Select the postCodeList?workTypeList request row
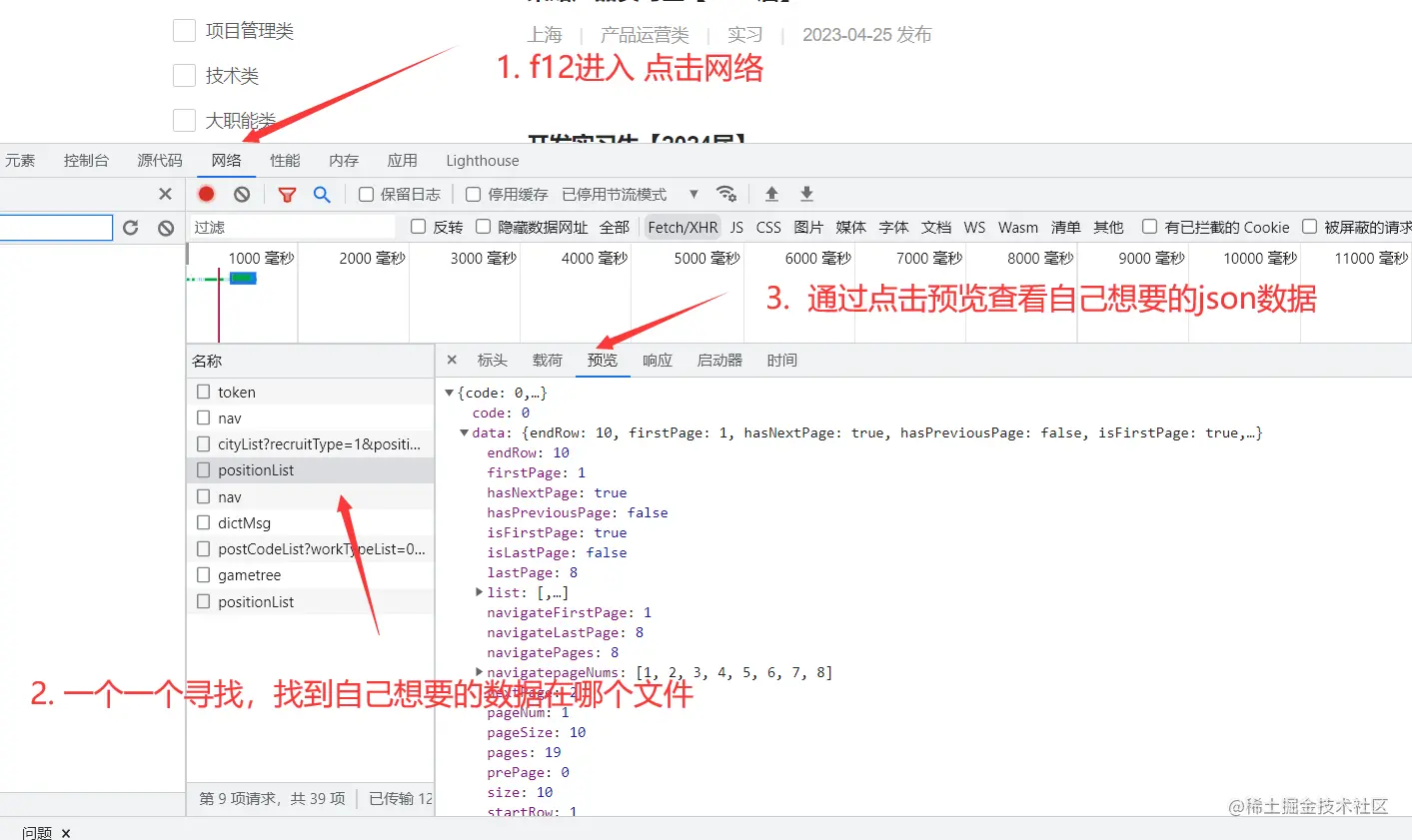 coord(310,548)
